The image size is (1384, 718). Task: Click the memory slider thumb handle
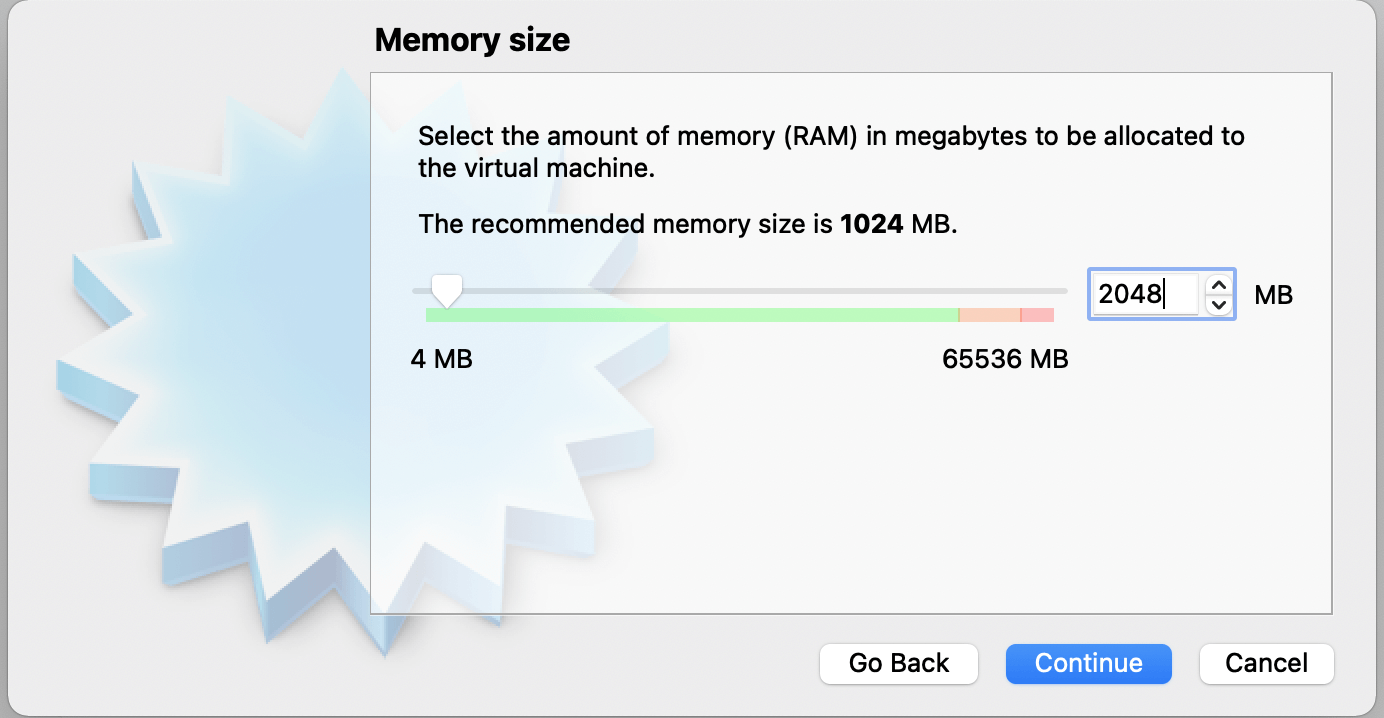tap(446, 291)
